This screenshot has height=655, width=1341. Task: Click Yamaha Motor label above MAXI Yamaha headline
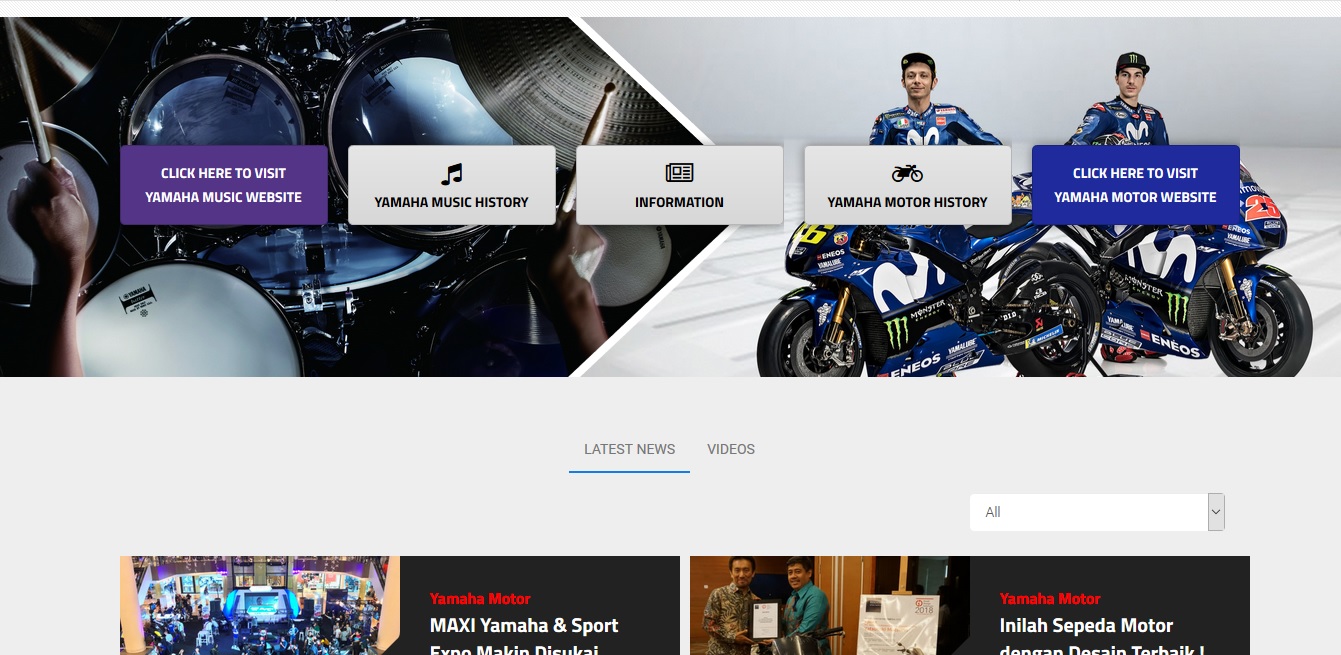pyautogui.click(x=480, y=599)
